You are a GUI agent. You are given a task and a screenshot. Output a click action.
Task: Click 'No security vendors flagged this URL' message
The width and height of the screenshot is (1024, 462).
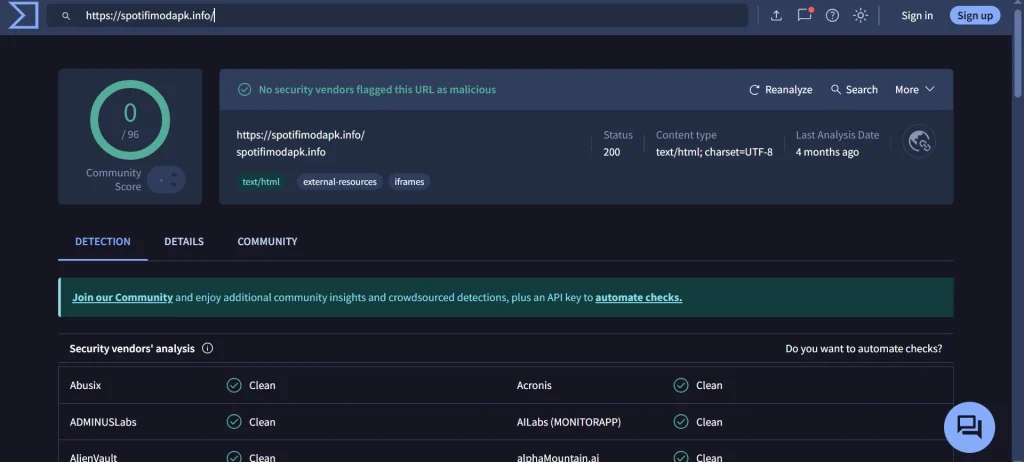(377, 90)
